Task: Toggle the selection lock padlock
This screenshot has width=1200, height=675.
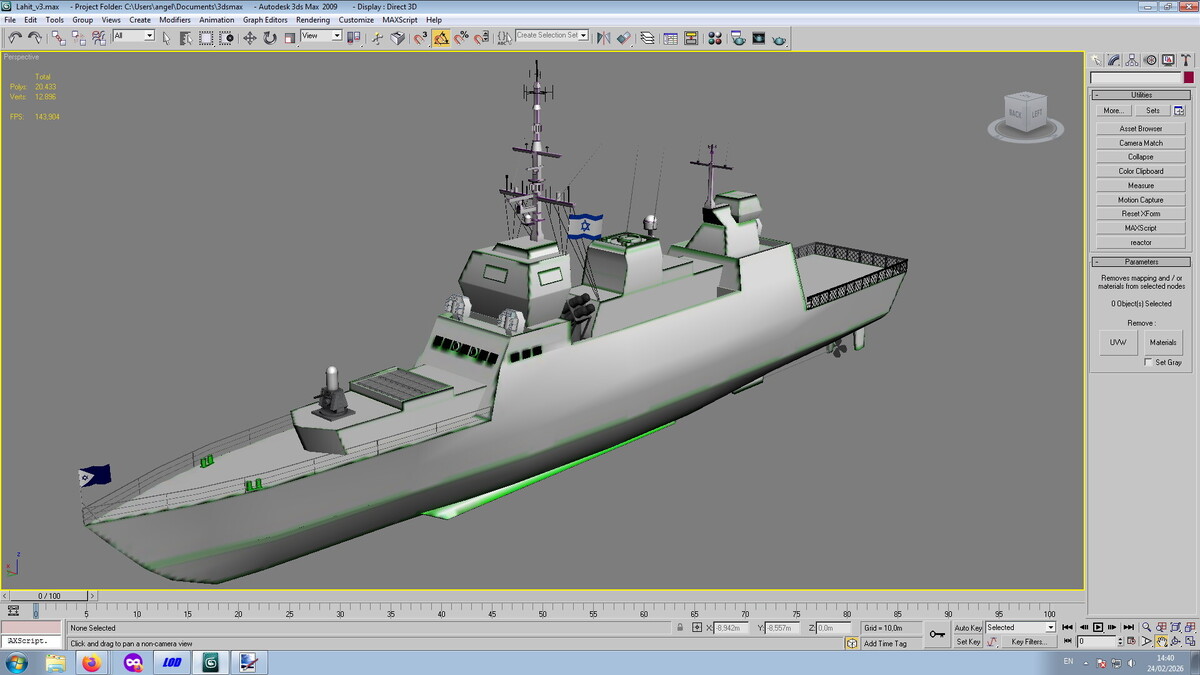Action: (x=681, y=628)
